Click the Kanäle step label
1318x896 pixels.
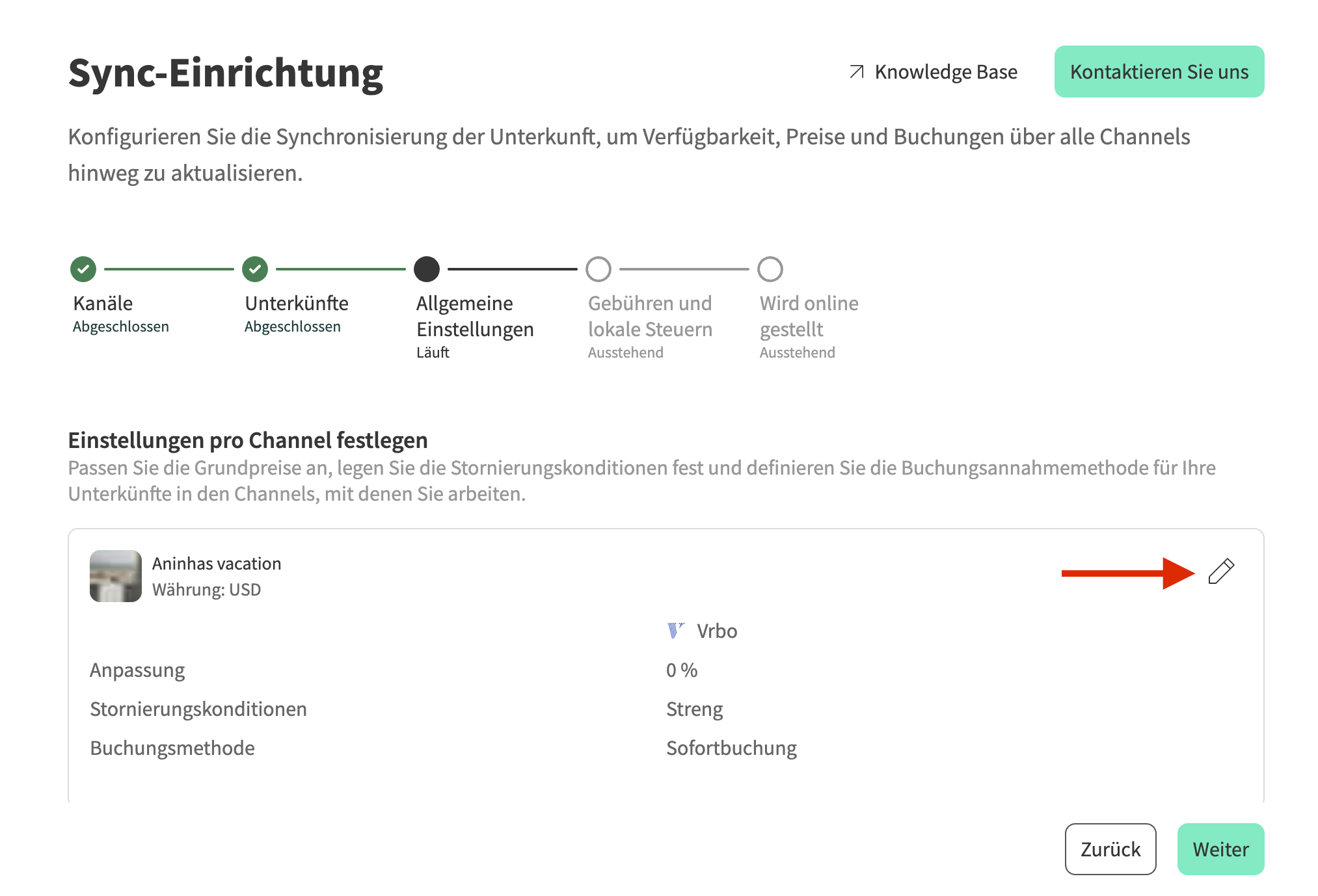pyautogui.click(x=103, y=304)
